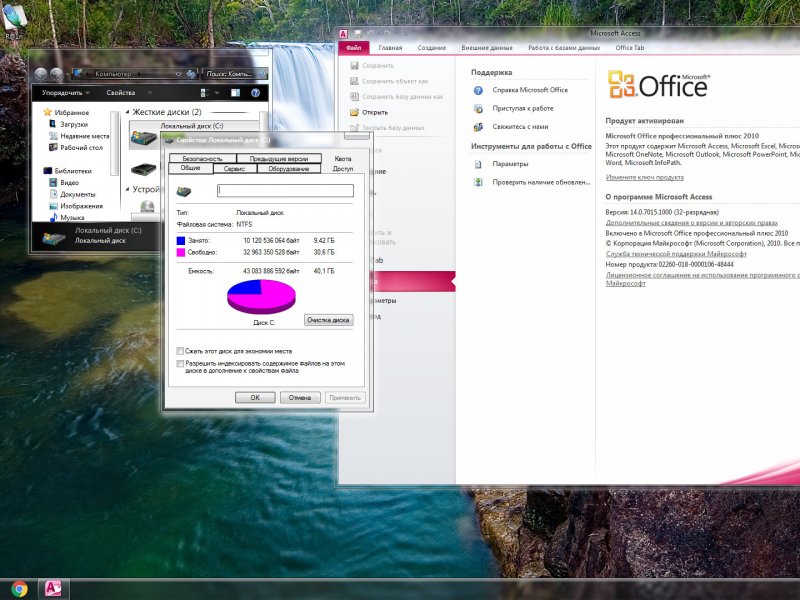Click the refresh icon beside the Explorer address bar
800x600 pixels.
coord(191,74)
